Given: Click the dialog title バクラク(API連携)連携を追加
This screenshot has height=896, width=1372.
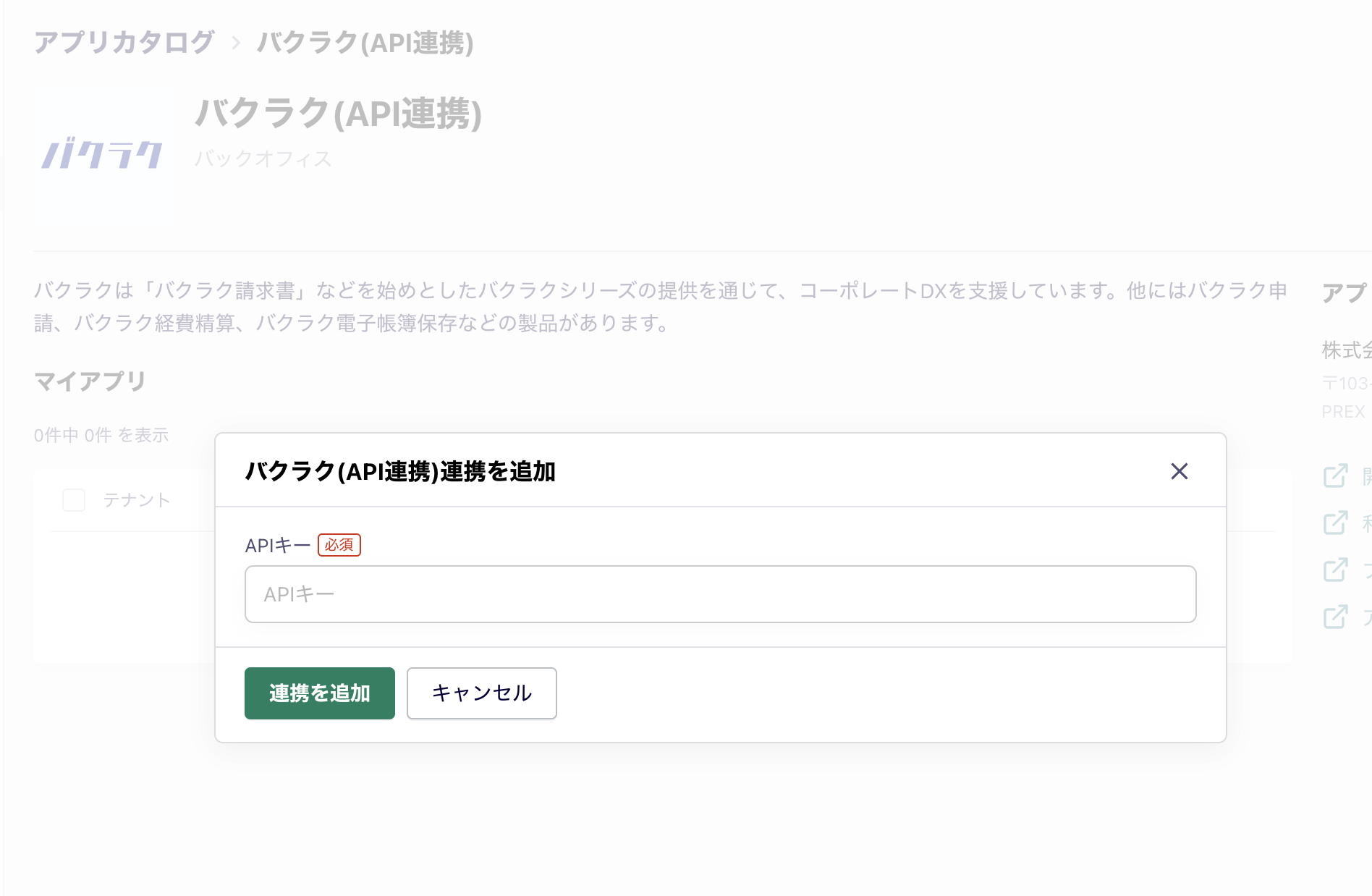Looking at the screenshot, I should coord(401,470).
